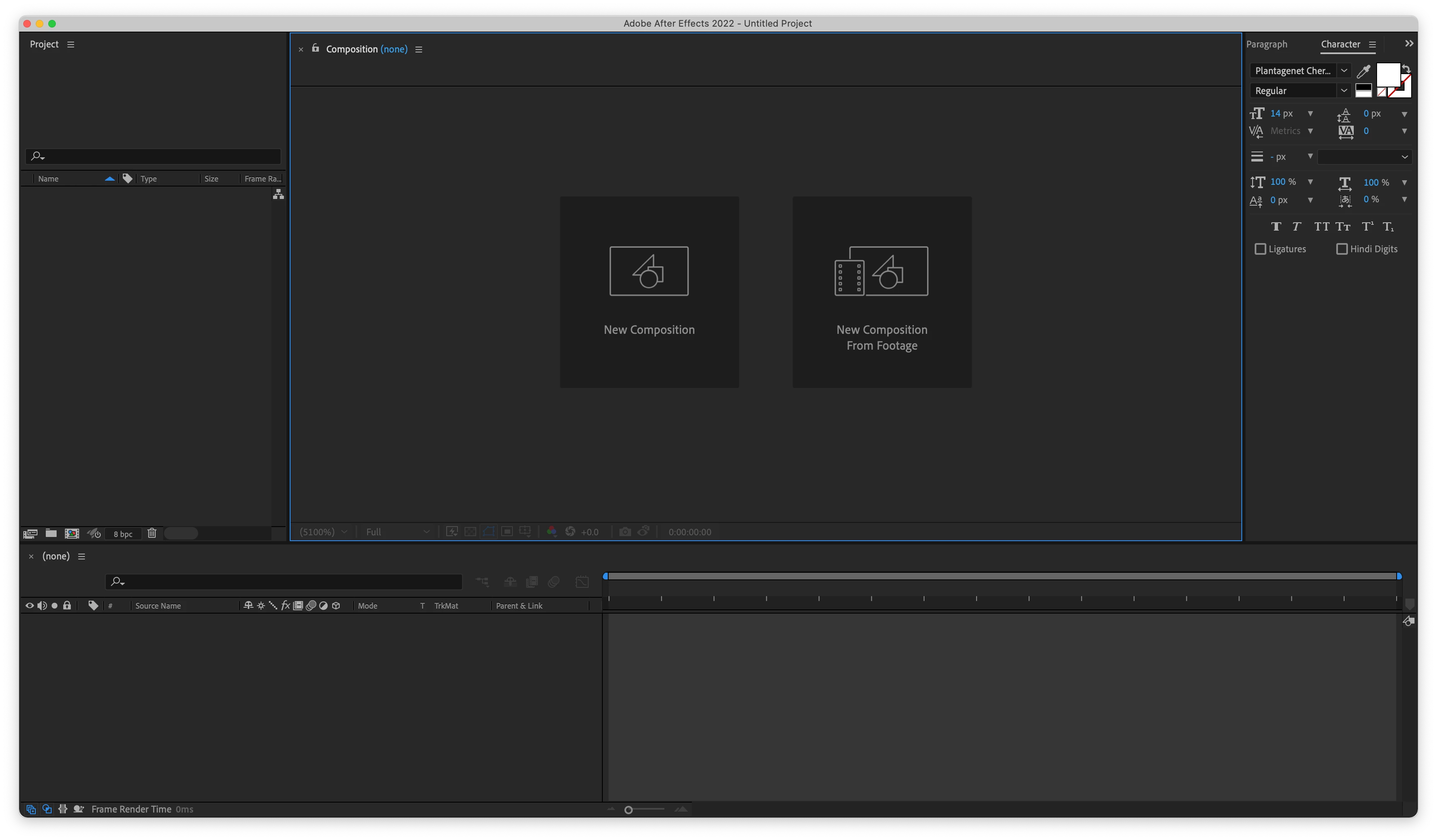
Task: Open the Project panel hamburger menu
Action: 71,45
